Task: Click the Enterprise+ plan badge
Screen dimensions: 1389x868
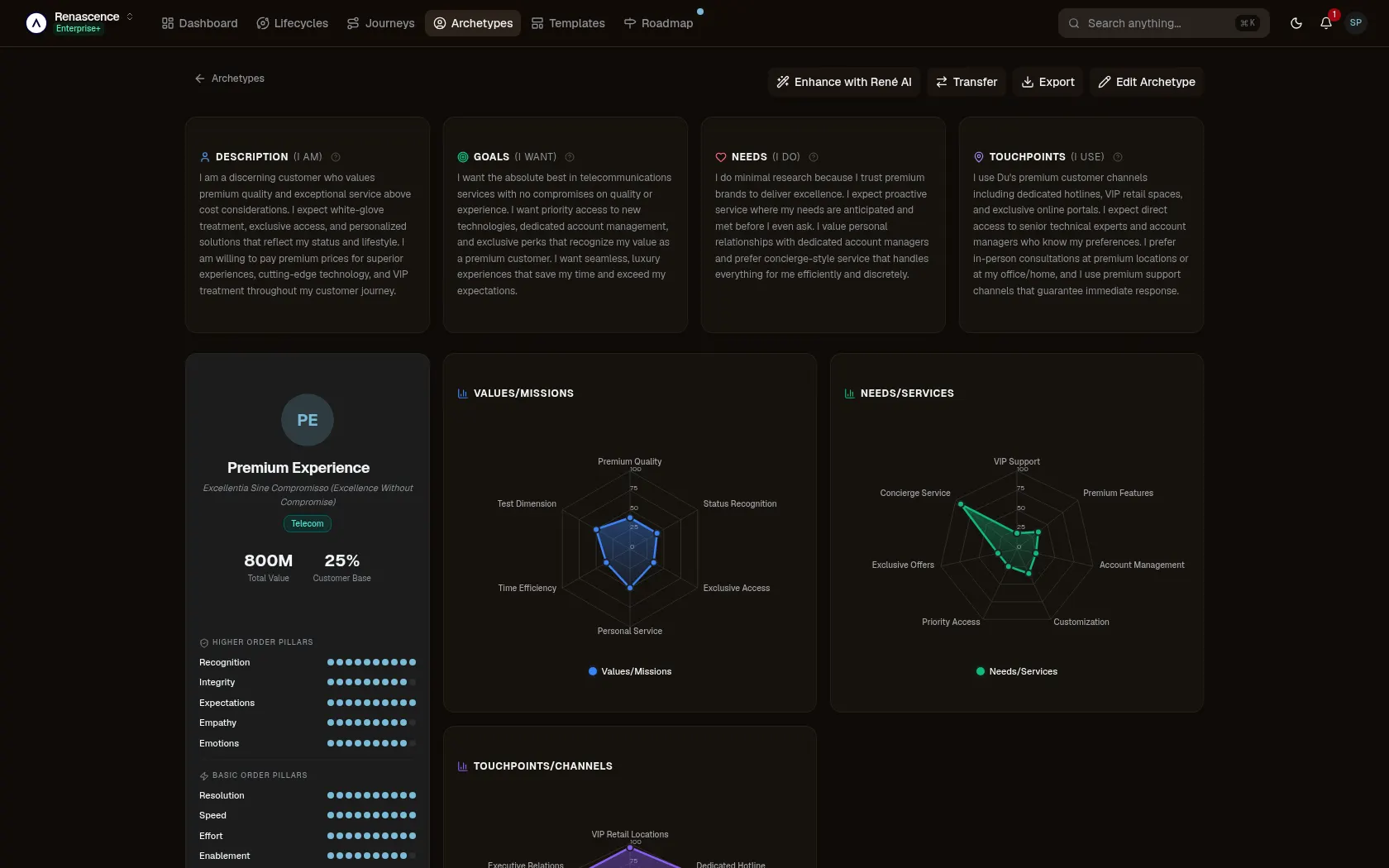Action: pyautogui.click(x=79, y=29)
